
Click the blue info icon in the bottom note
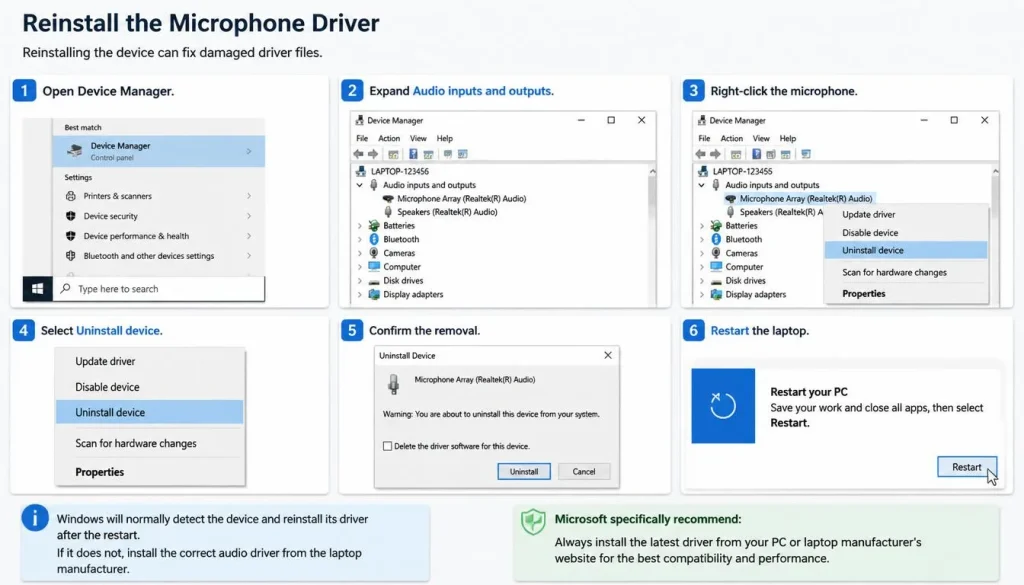[35, 518]
